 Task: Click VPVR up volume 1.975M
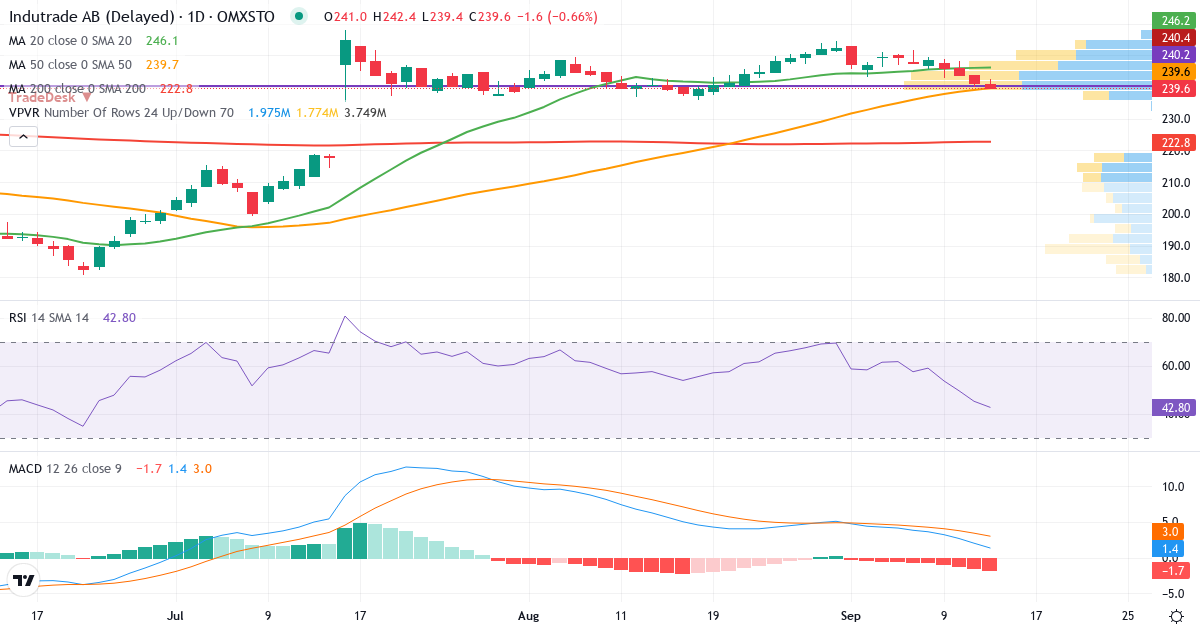coord(269,113)
